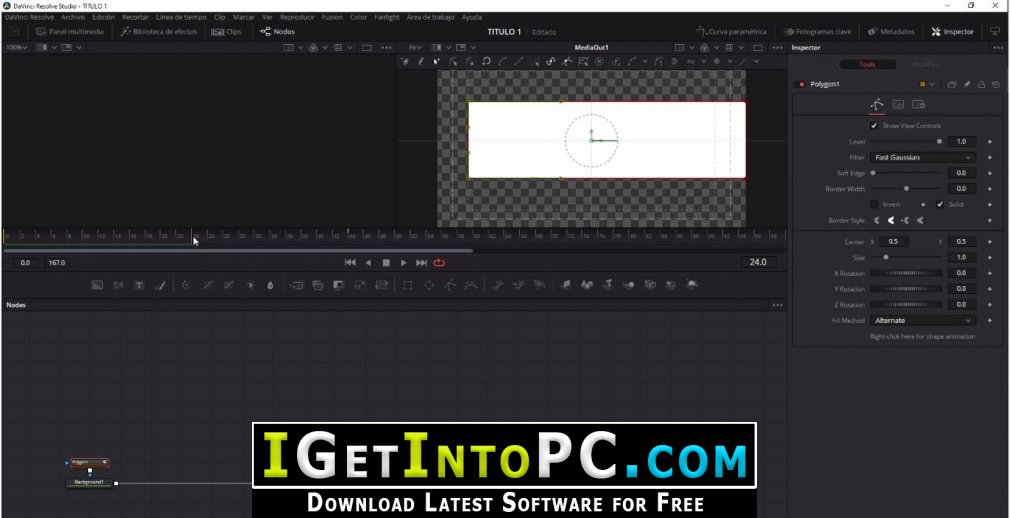This screenshot has width=1010, height=518.
Task: Switch to the Tools tab in Inspector
Action: [868, 64]
